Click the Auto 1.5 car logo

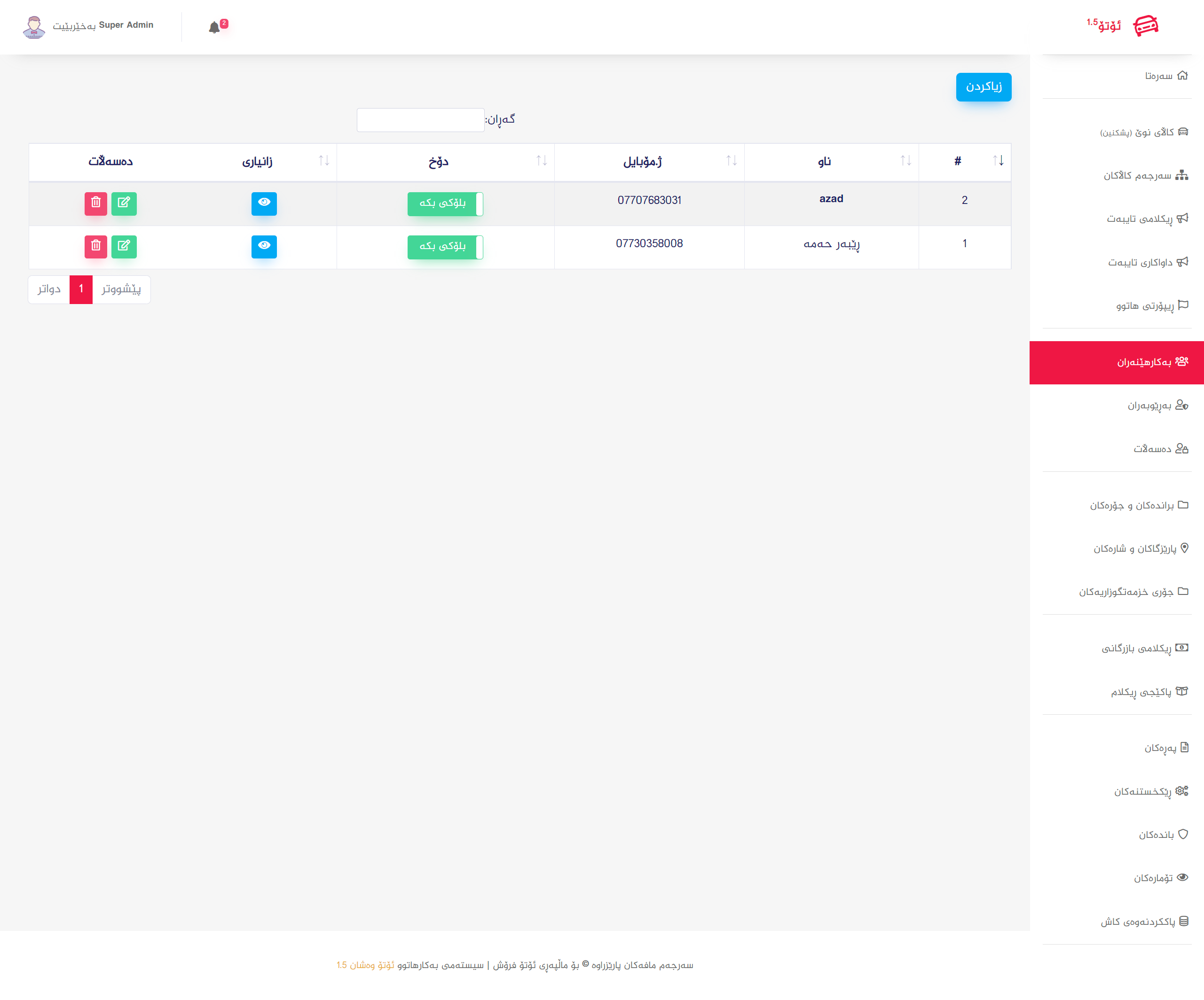1146,26
